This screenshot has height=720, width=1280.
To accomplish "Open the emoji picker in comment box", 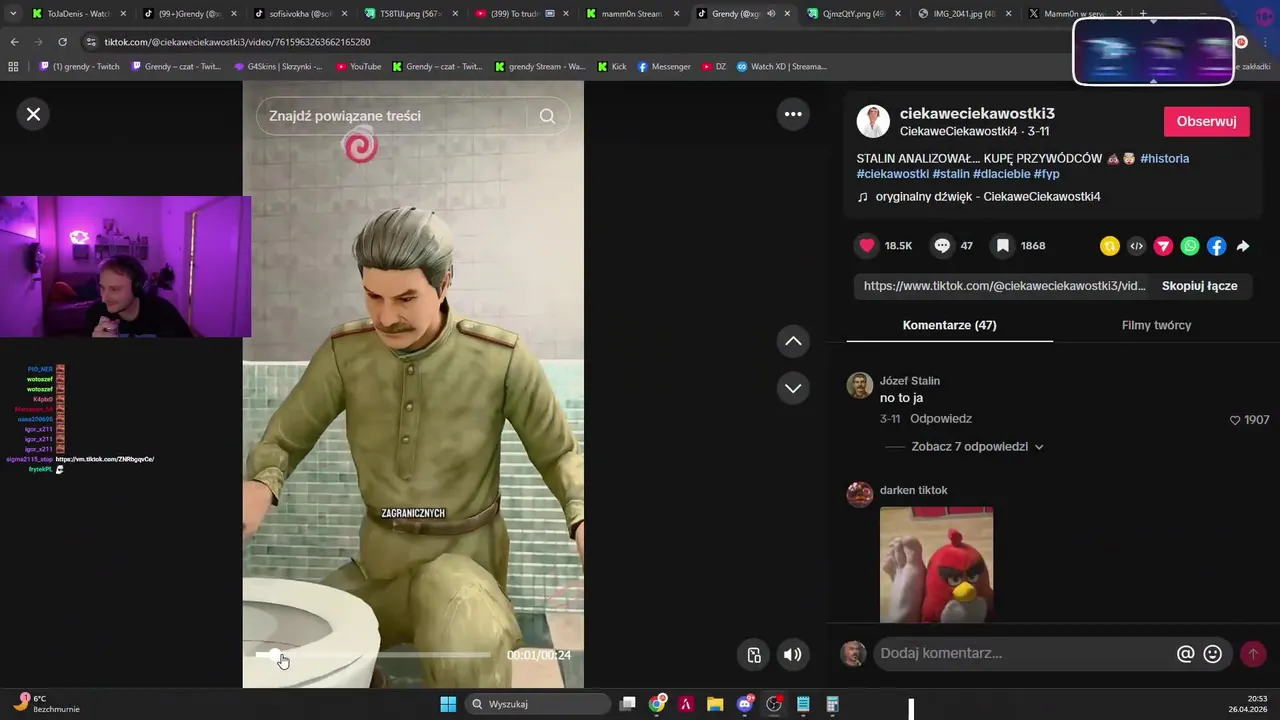I will [1212, 654].
